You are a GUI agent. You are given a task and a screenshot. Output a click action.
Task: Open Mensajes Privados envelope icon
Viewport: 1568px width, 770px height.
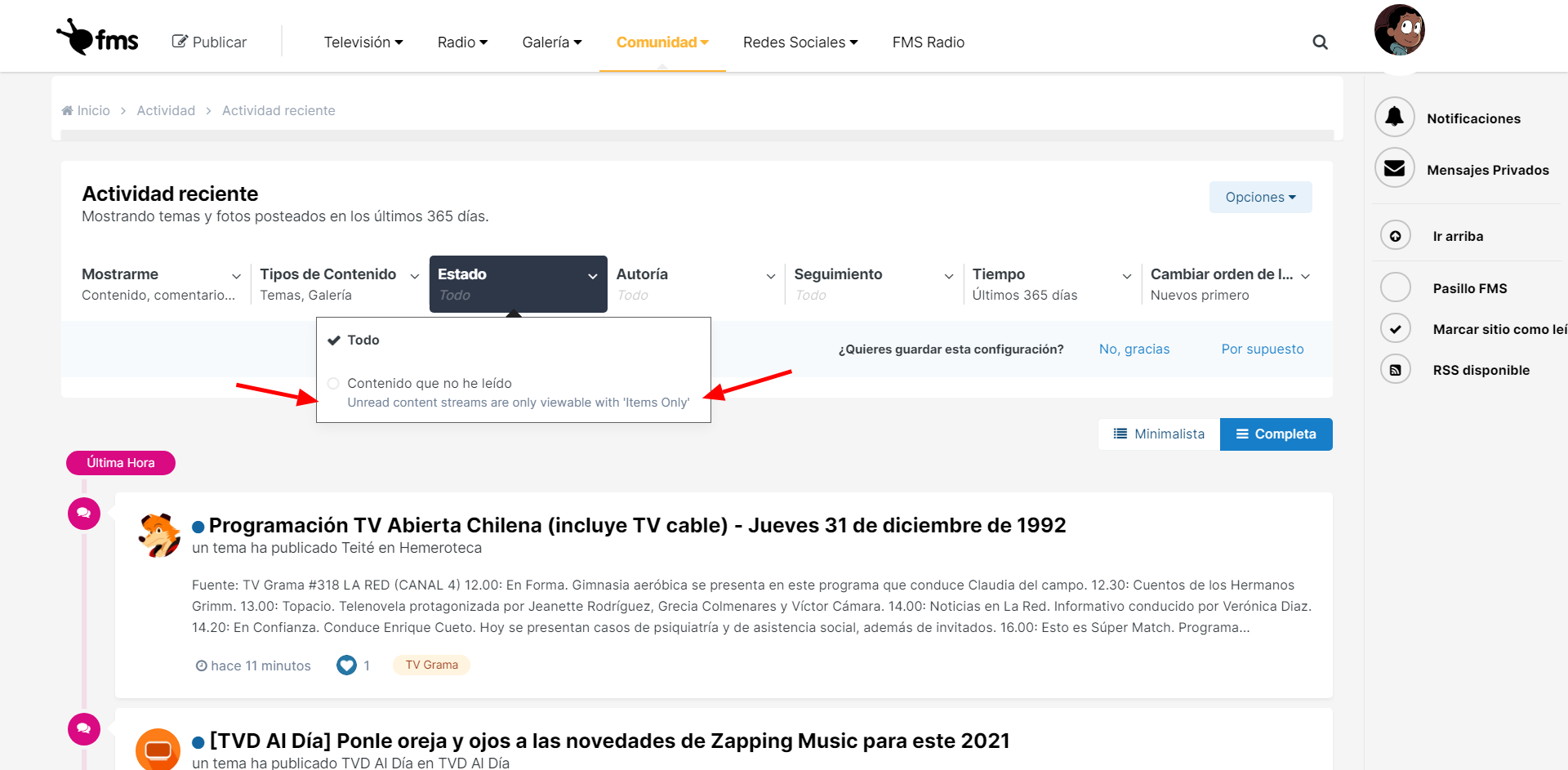(1395, 169)
